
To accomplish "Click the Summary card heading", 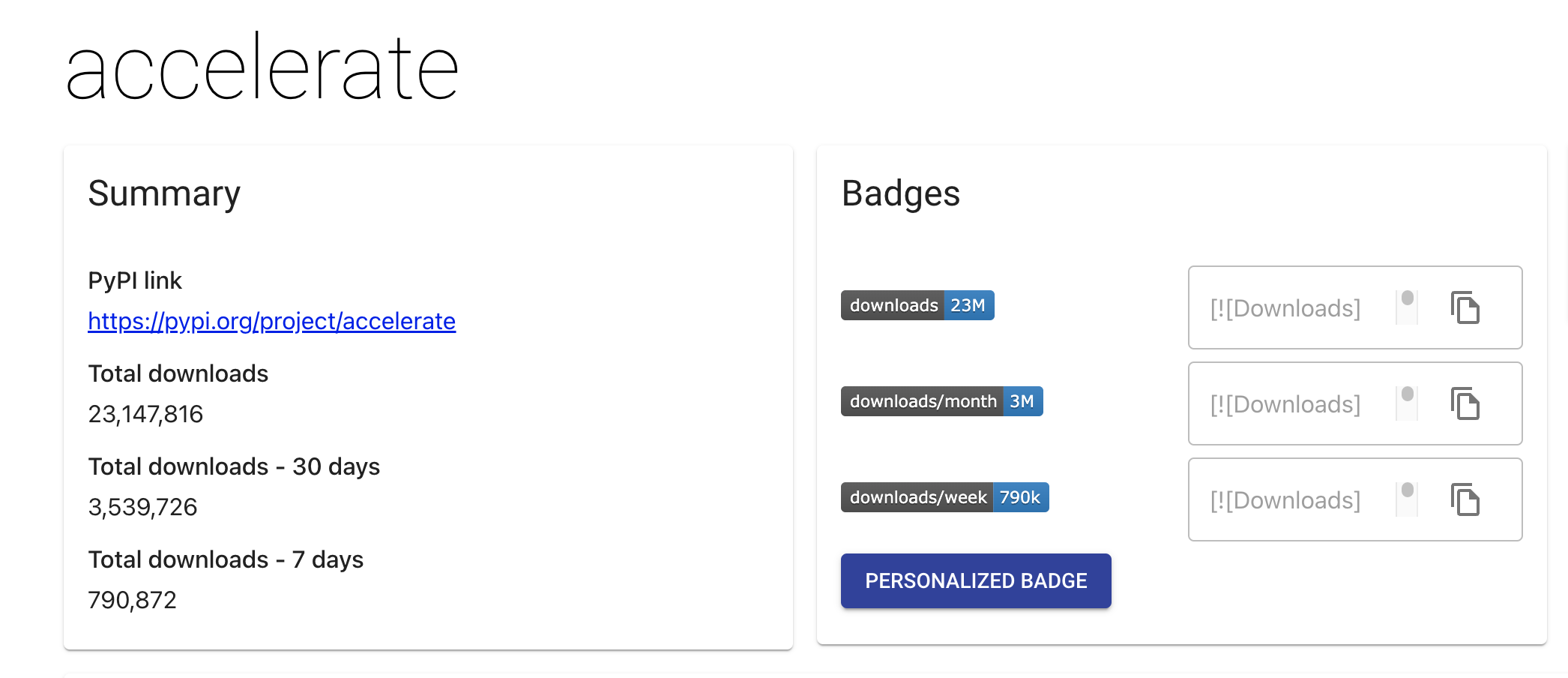I will click(164, 193).
